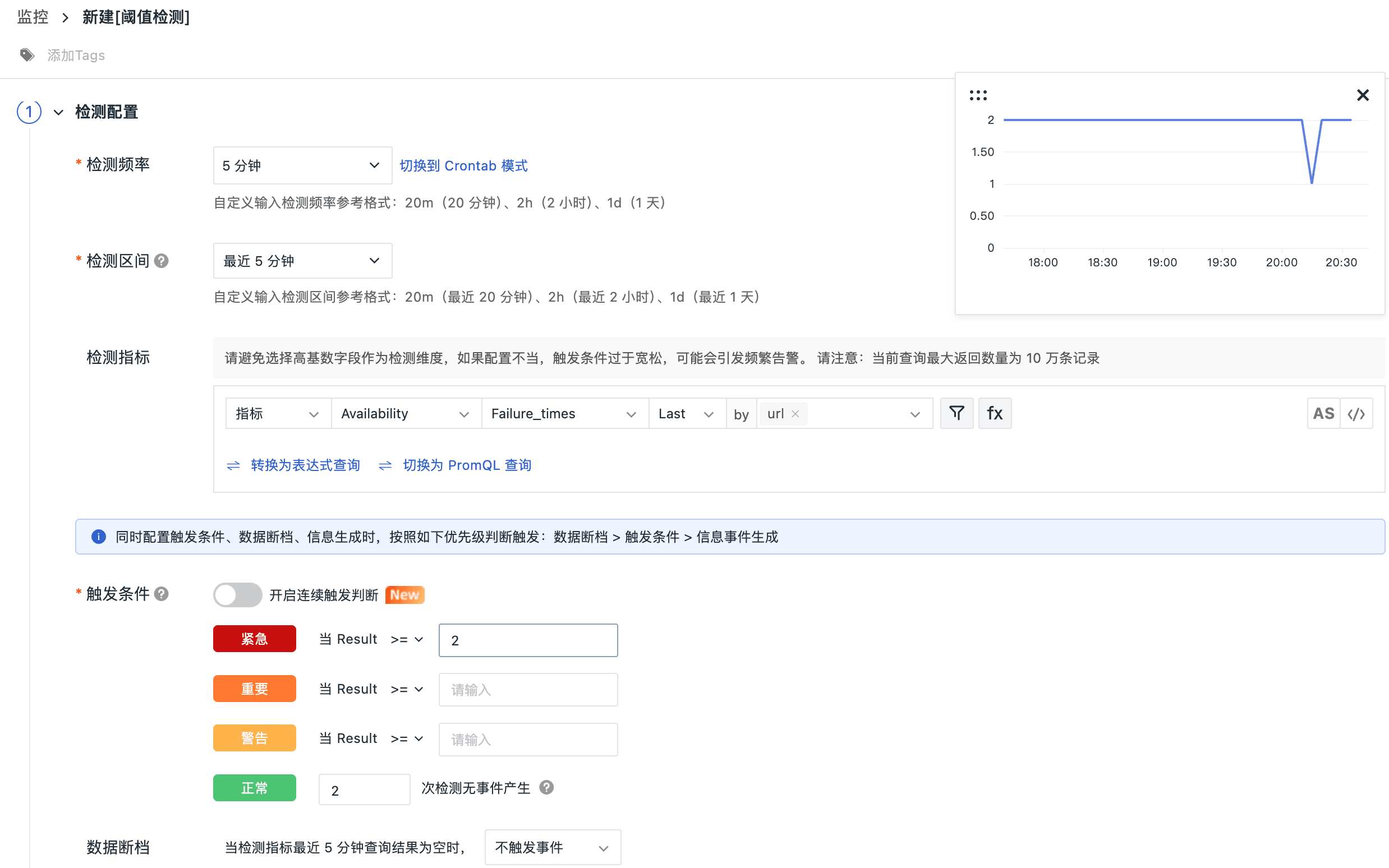This screenshot has width=1389, height=868.
Task: Click the 紧急 threshold input with 2
Action: tap(528, 640)
